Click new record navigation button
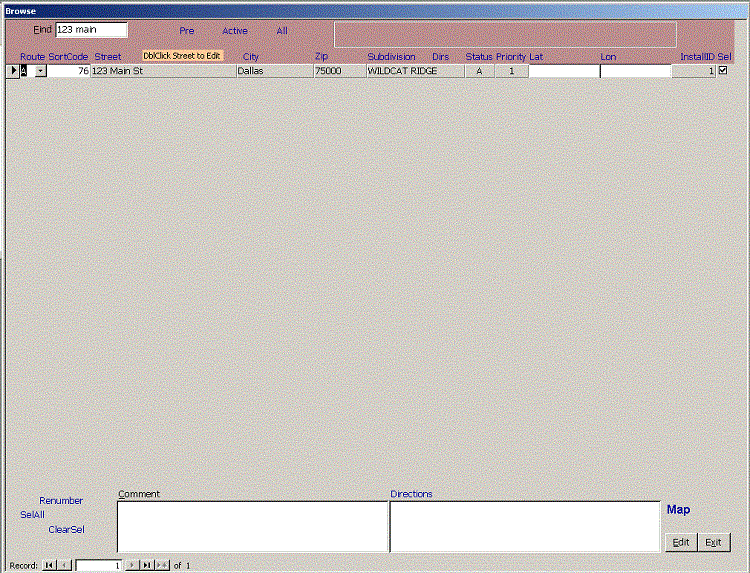This screenshot has width=750, height=573. click(x=163, y=565)
